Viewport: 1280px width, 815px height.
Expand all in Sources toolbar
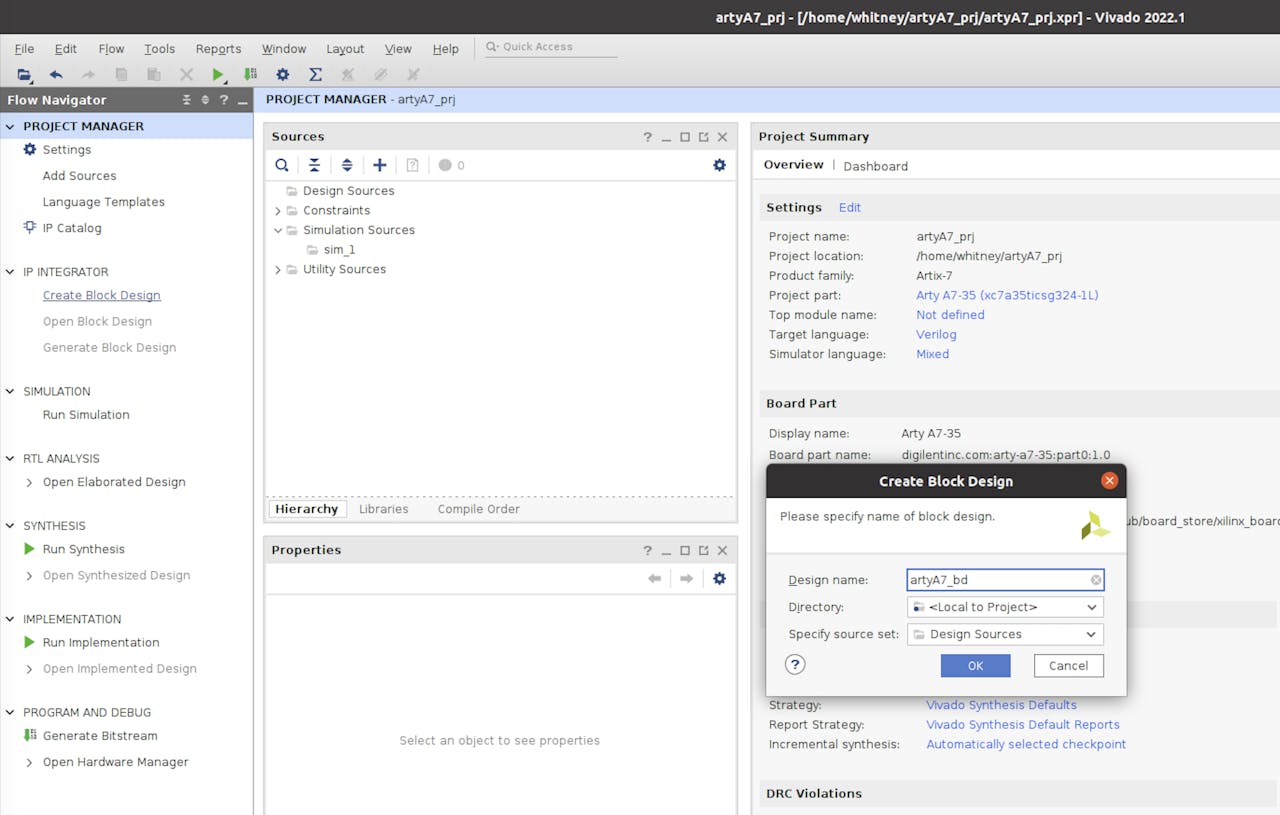click(x=347, y=165)
